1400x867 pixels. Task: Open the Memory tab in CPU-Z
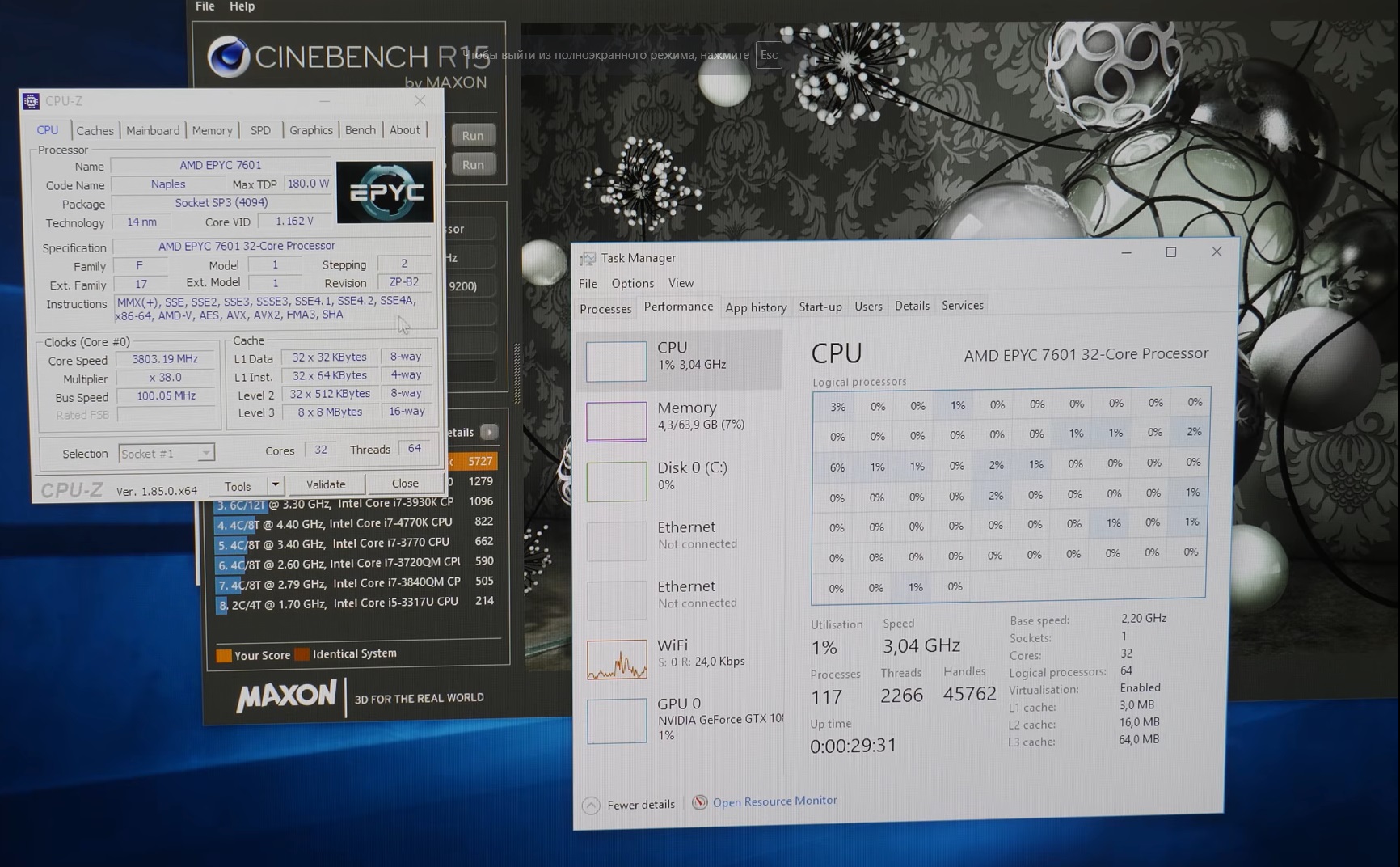point(212,130)
